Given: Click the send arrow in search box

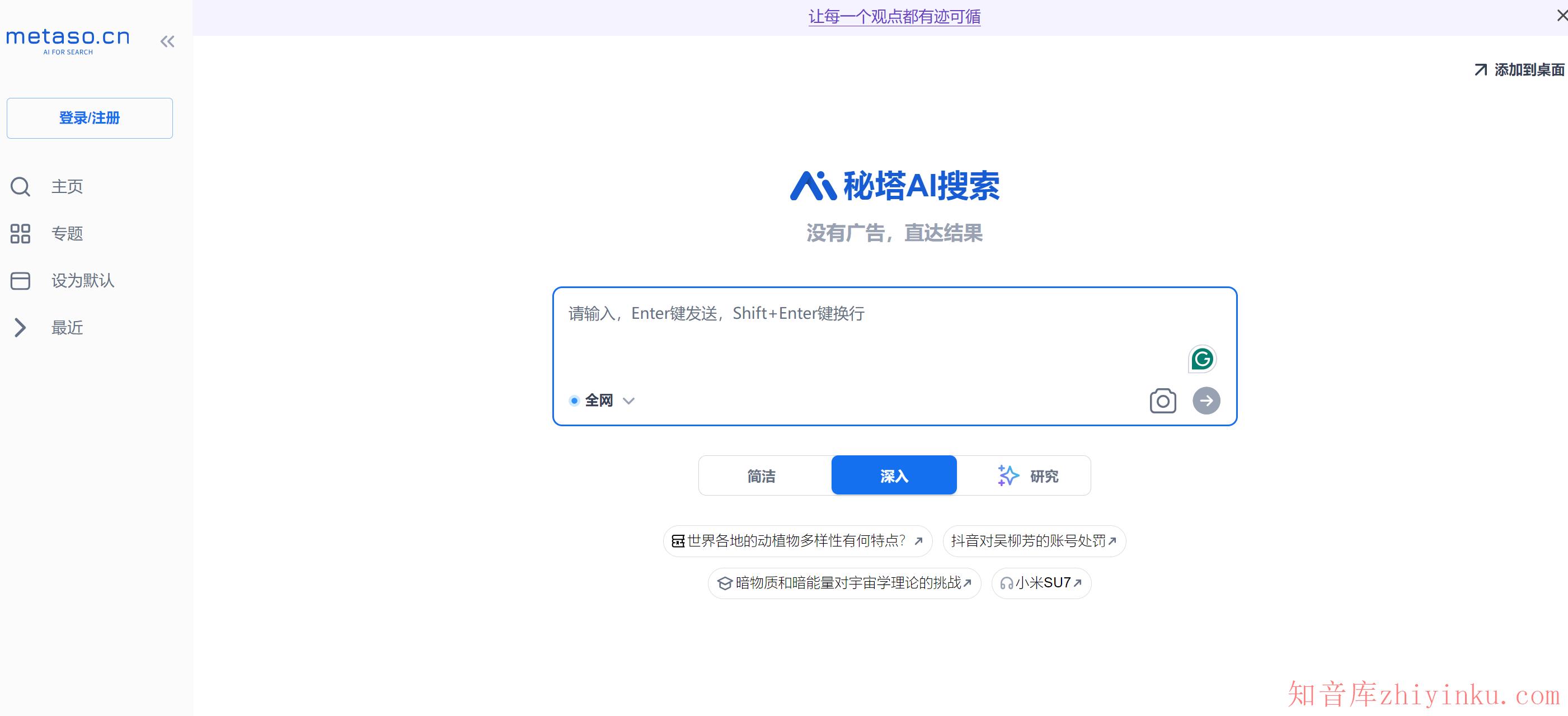Looking at the screenshot, I should tap(1206, 401).
